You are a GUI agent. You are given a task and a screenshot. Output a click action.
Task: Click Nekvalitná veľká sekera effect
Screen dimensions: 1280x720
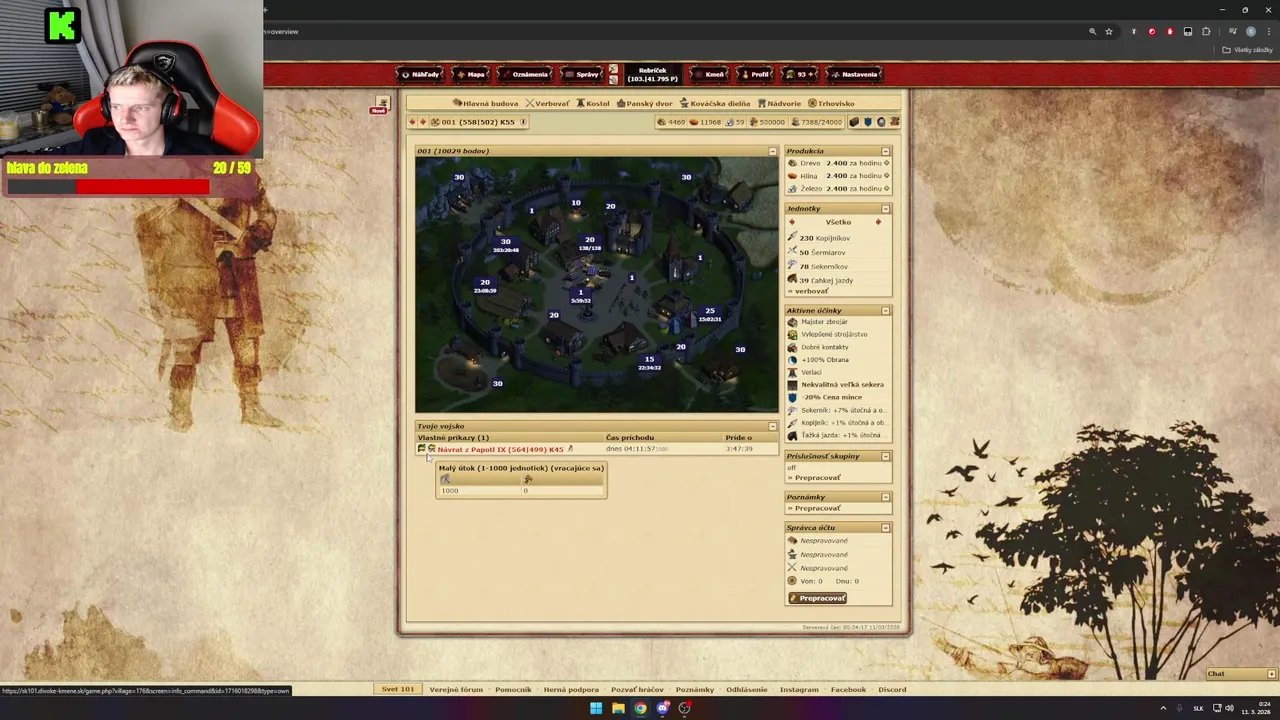pos(842,385)
